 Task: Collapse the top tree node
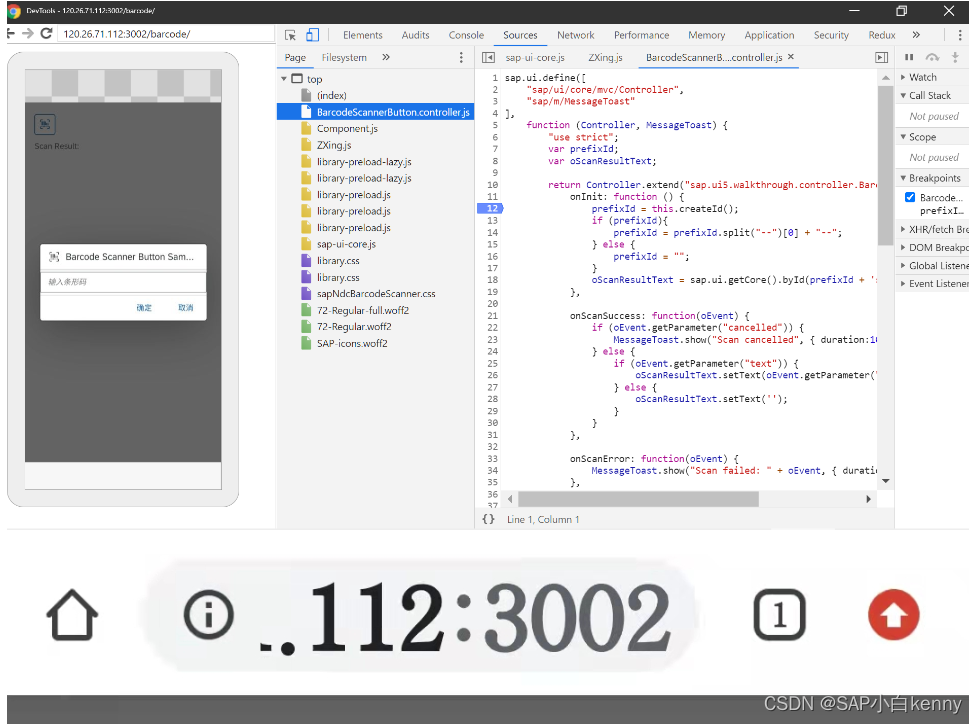[284, 79]
